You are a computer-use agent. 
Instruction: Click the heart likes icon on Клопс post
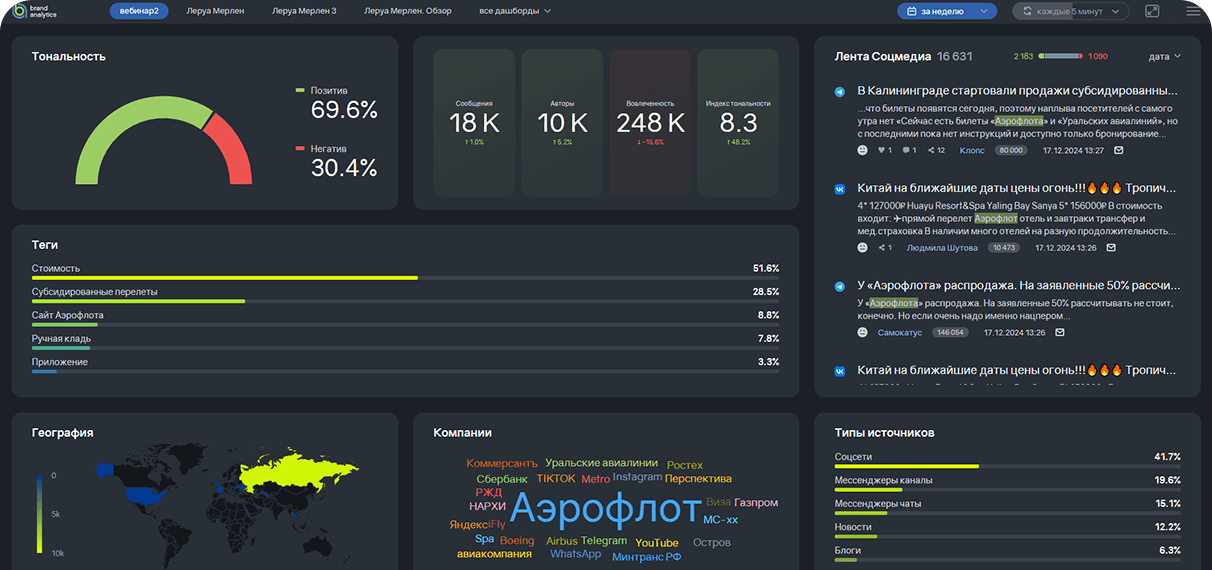tap(881, 150)
